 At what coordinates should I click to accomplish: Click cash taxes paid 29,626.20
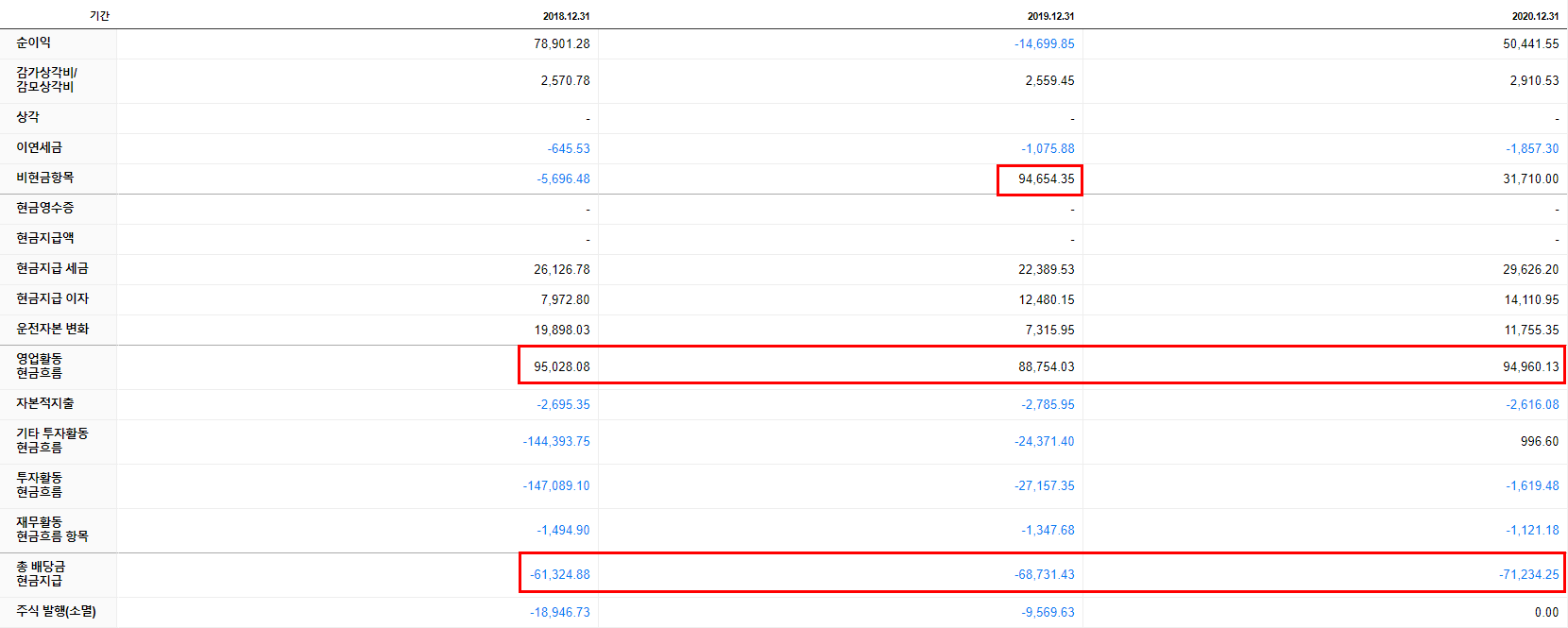point(1530,269)
